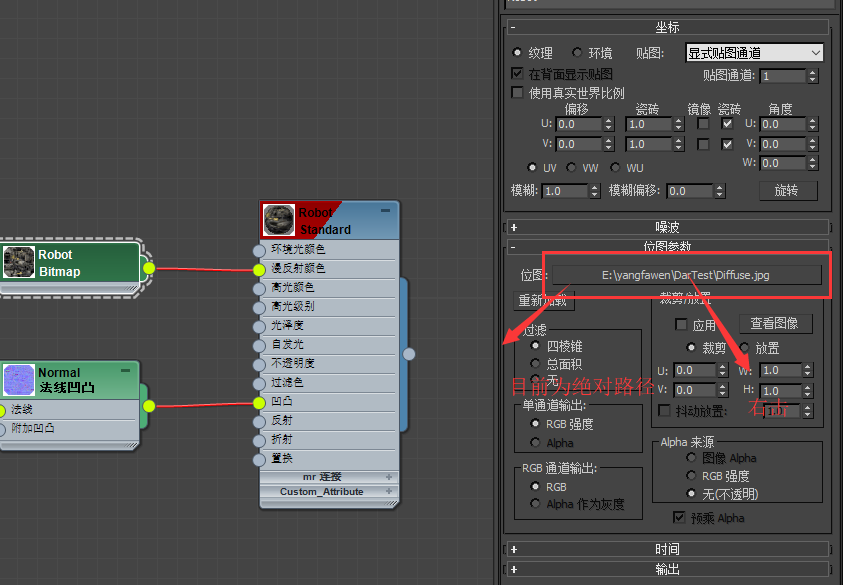
Task: Click the 旋转 button
Action: click(x=788, y=190)
